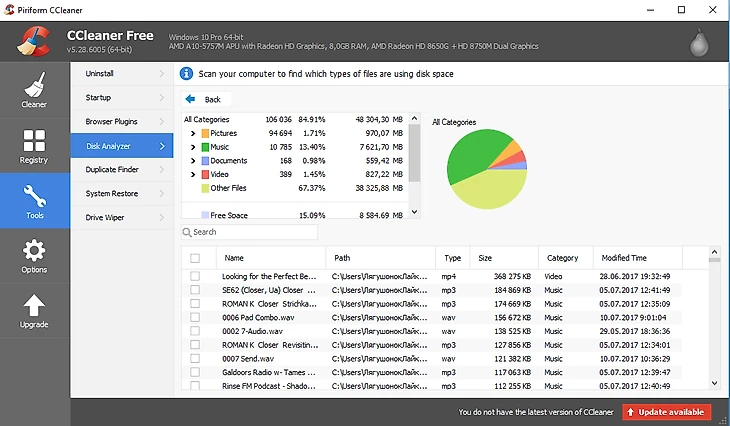Click the blue info icon beside scan text
The image size is (730, 426).
pyautogui.click(x=187, y=74)
